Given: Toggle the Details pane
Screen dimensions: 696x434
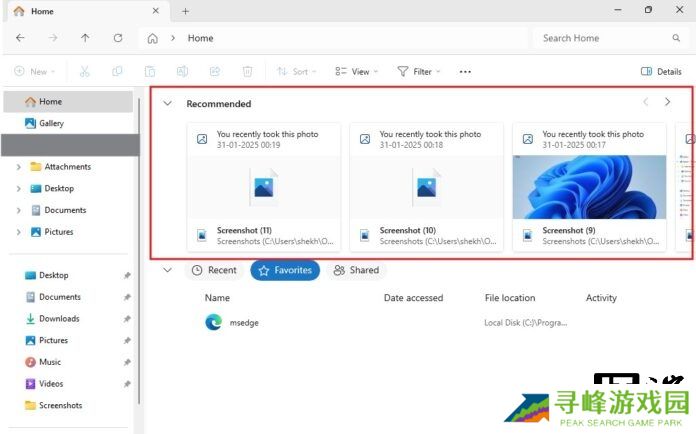Looking at the screenshot, I should [661, 71].
